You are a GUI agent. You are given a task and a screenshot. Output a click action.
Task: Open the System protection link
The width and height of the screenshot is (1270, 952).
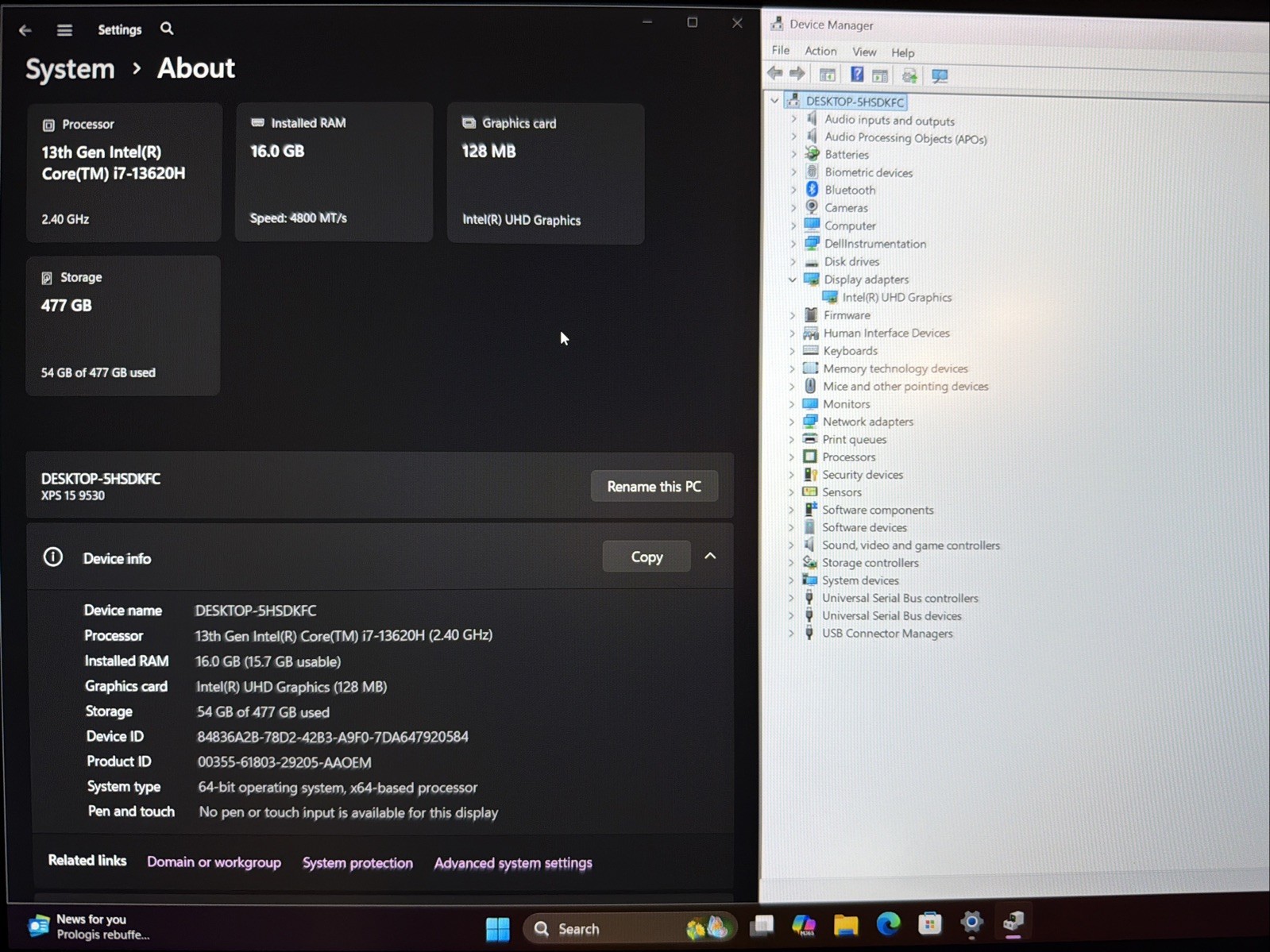coord(357,862)
